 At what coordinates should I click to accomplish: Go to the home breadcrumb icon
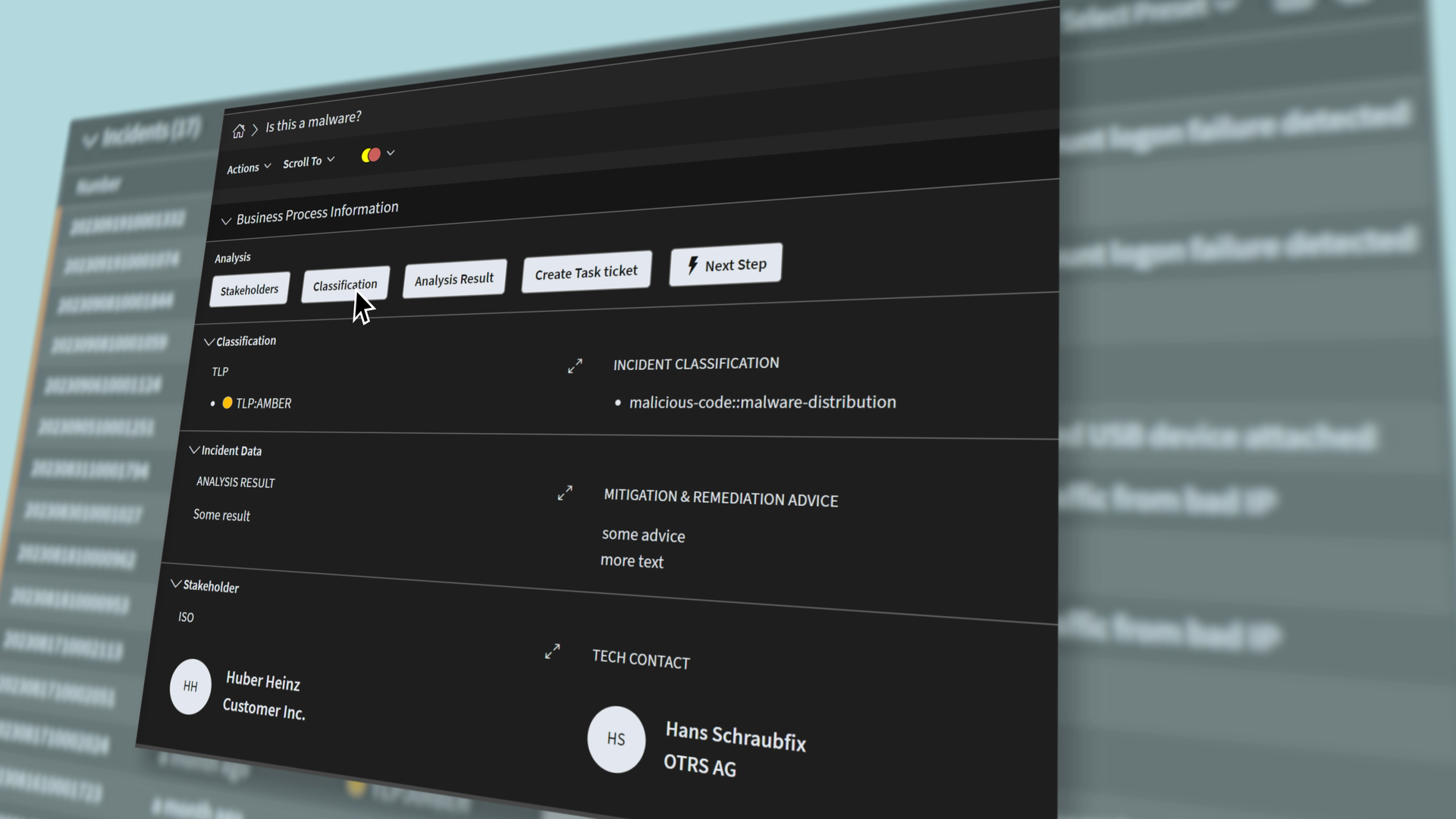click(x=238, y=131)
